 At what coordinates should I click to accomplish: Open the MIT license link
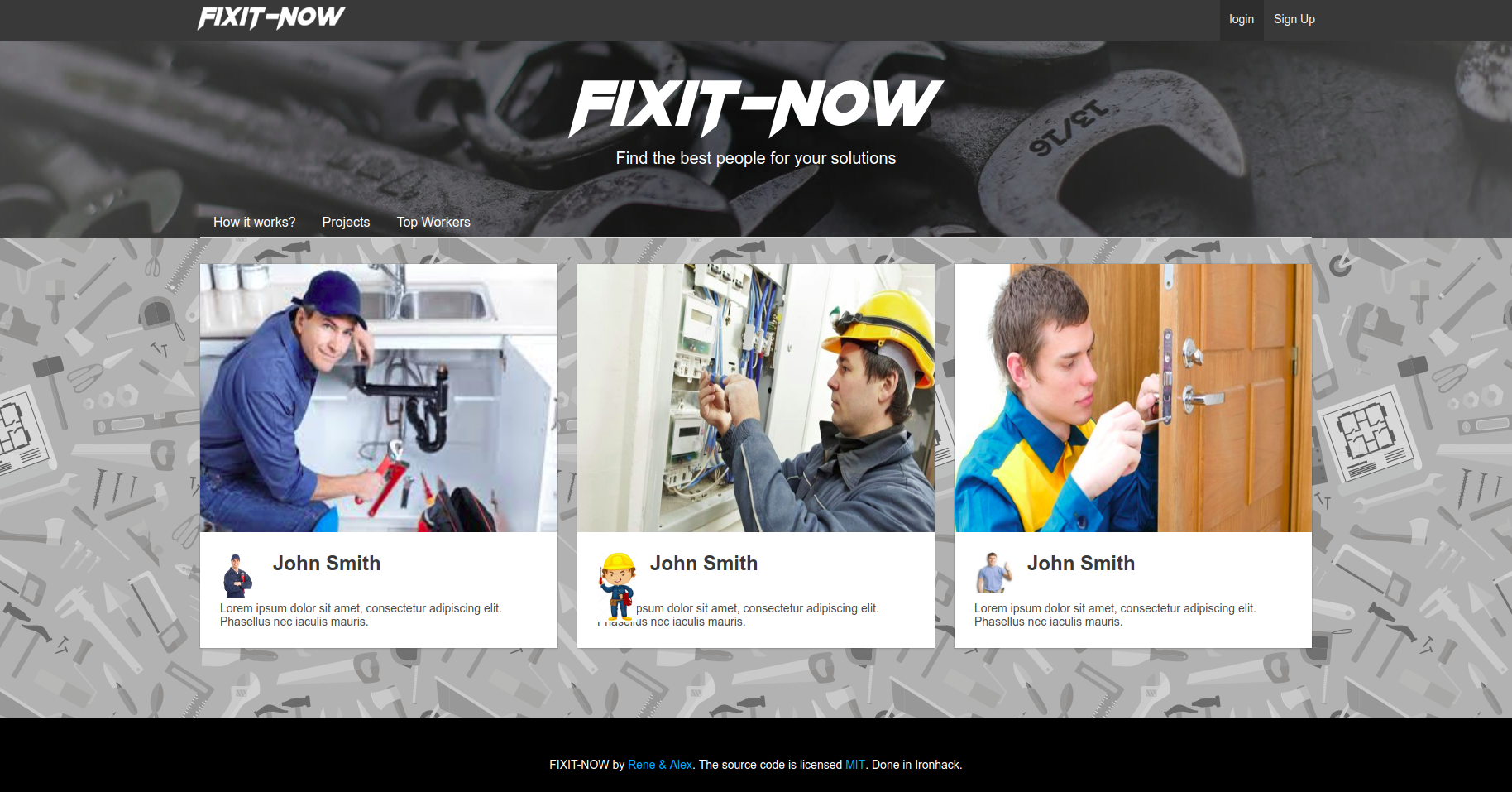855,765
